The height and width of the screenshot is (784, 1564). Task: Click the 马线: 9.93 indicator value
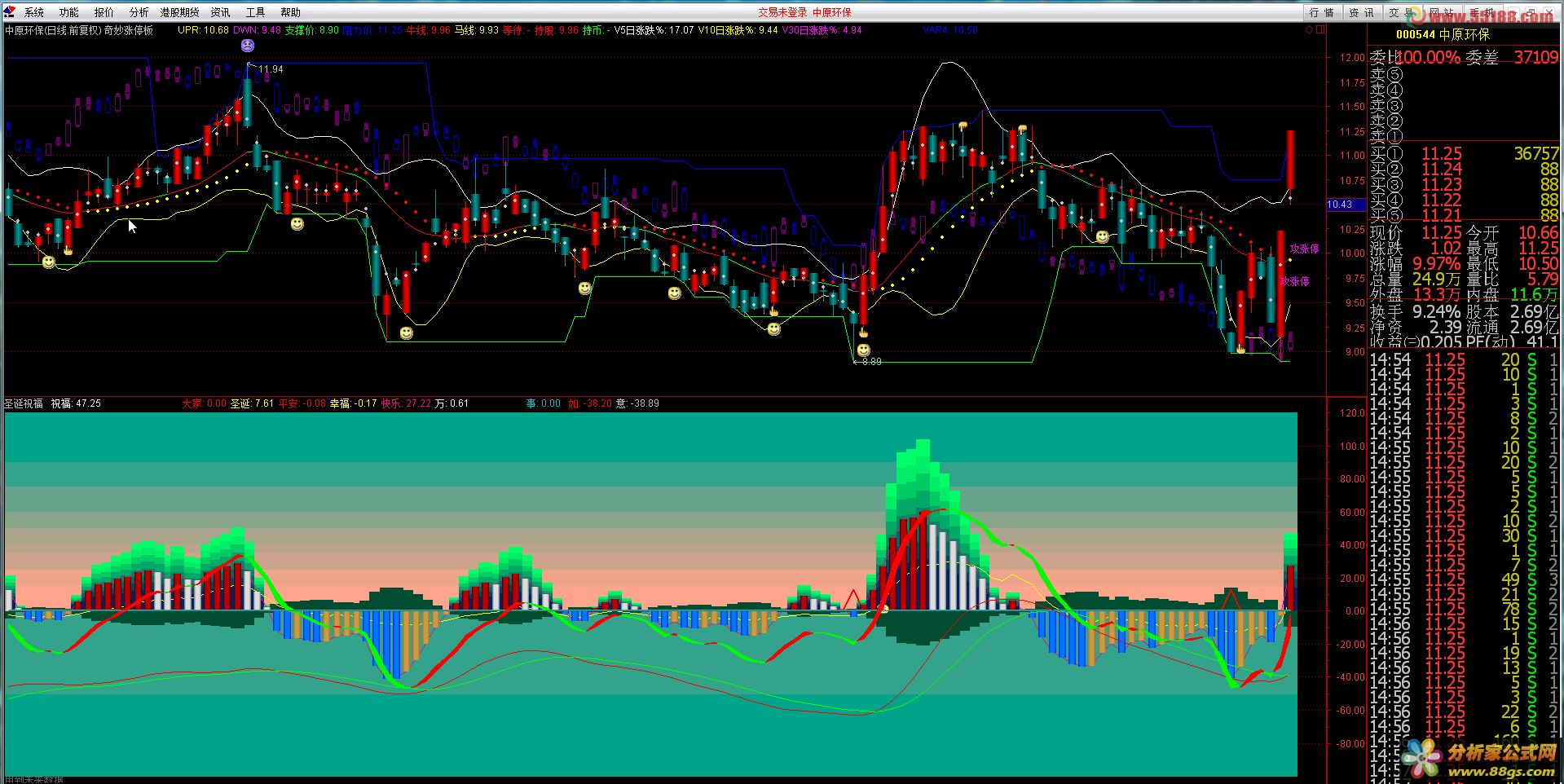[x=477, y=30]
